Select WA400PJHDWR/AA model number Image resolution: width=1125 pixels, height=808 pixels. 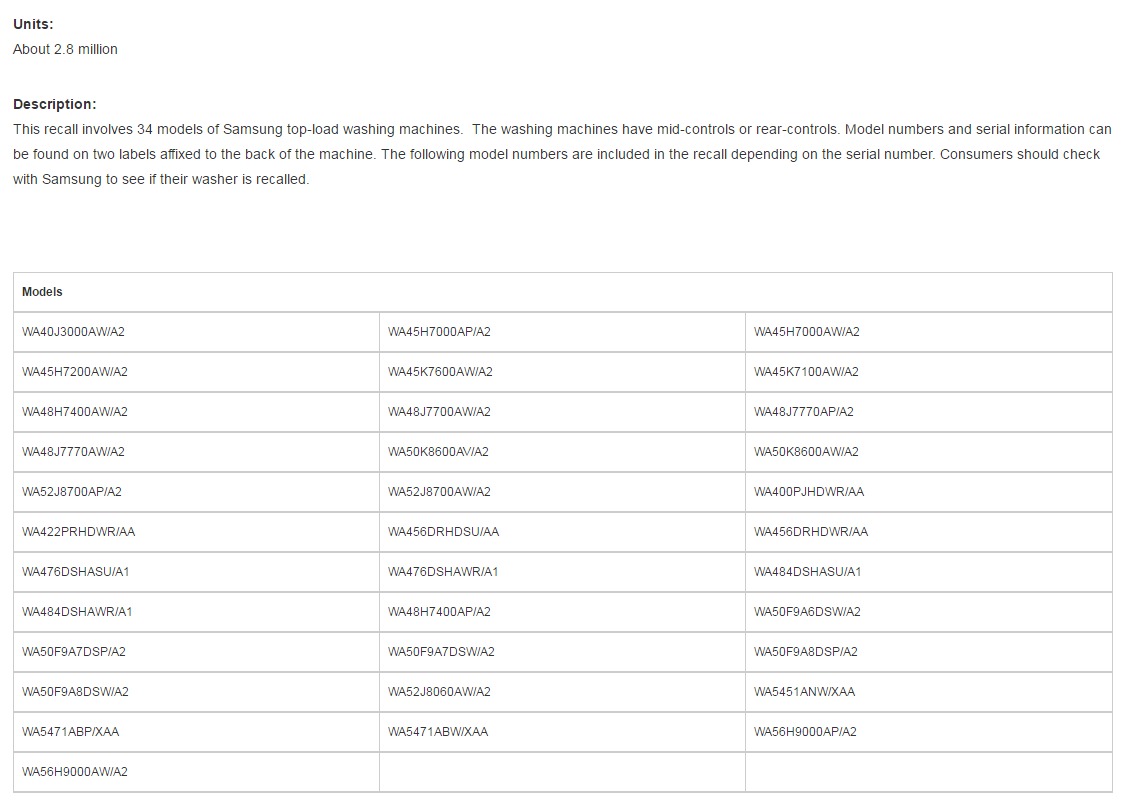tap(809, 492)
